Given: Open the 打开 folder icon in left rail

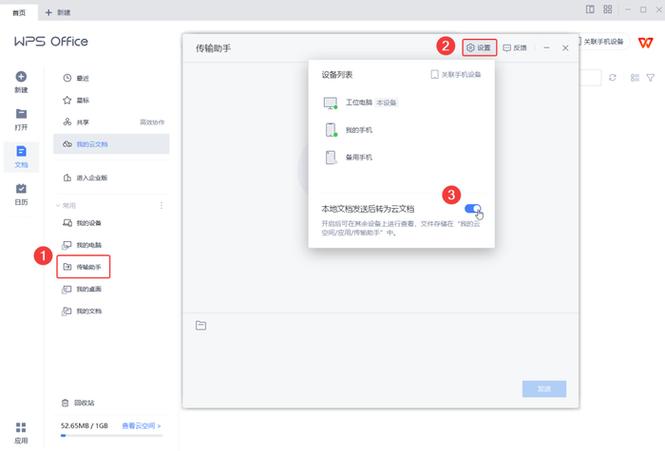Looking at the screenshot, I should (x=21, y=114).
